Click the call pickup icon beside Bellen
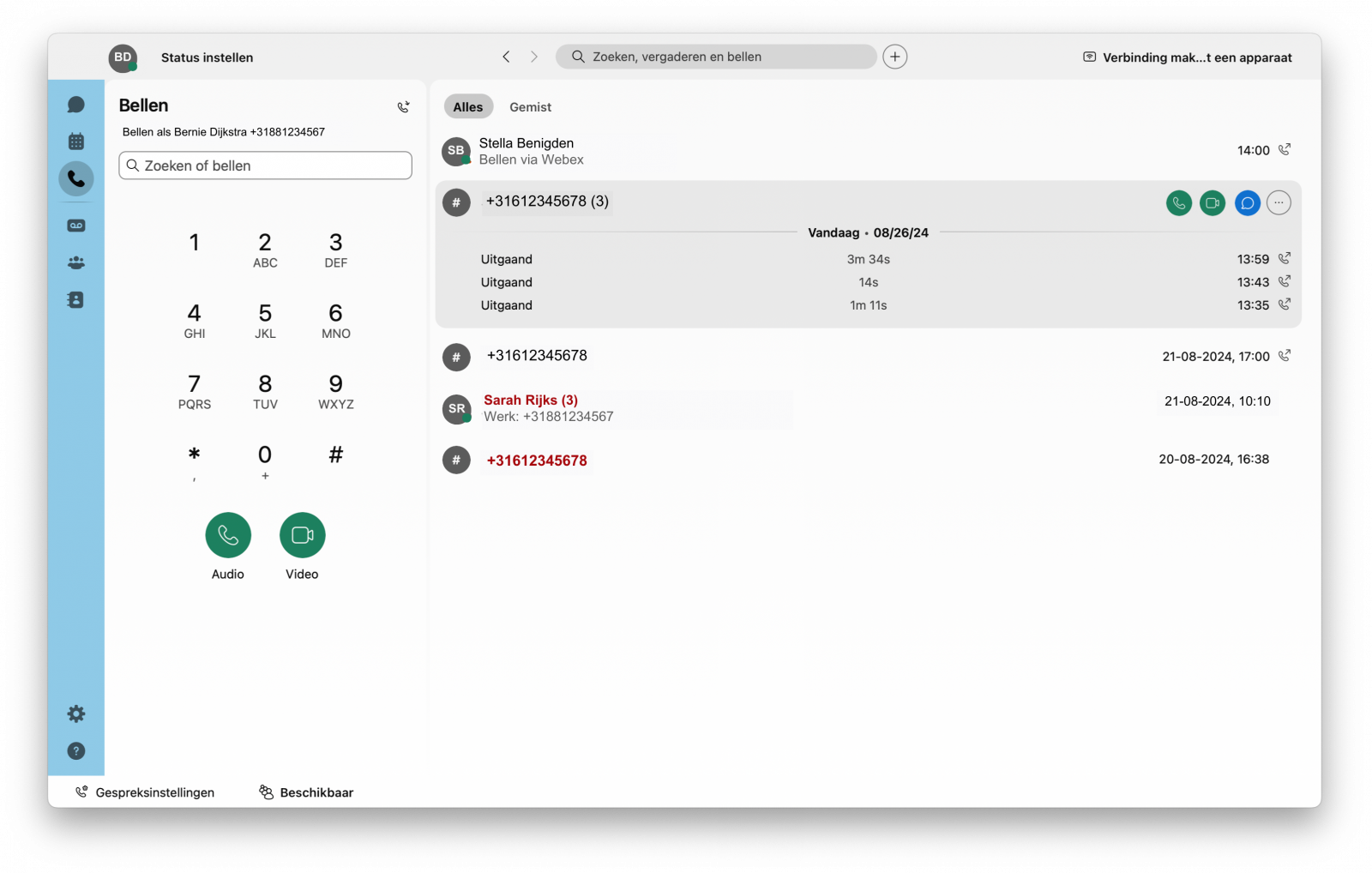The height and width of the screenshot is (873, 1372). tap(403, 106)
